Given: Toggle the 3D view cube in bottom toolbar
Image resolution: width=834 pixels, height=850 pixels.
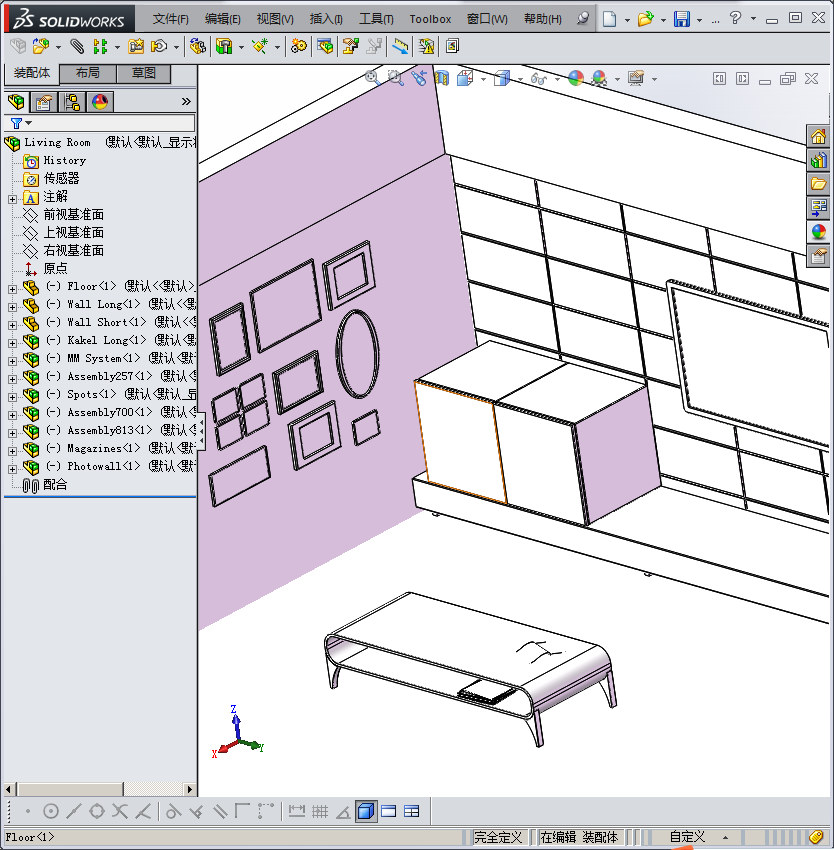Looking at the screenshot, I should (x=366, y=811).
